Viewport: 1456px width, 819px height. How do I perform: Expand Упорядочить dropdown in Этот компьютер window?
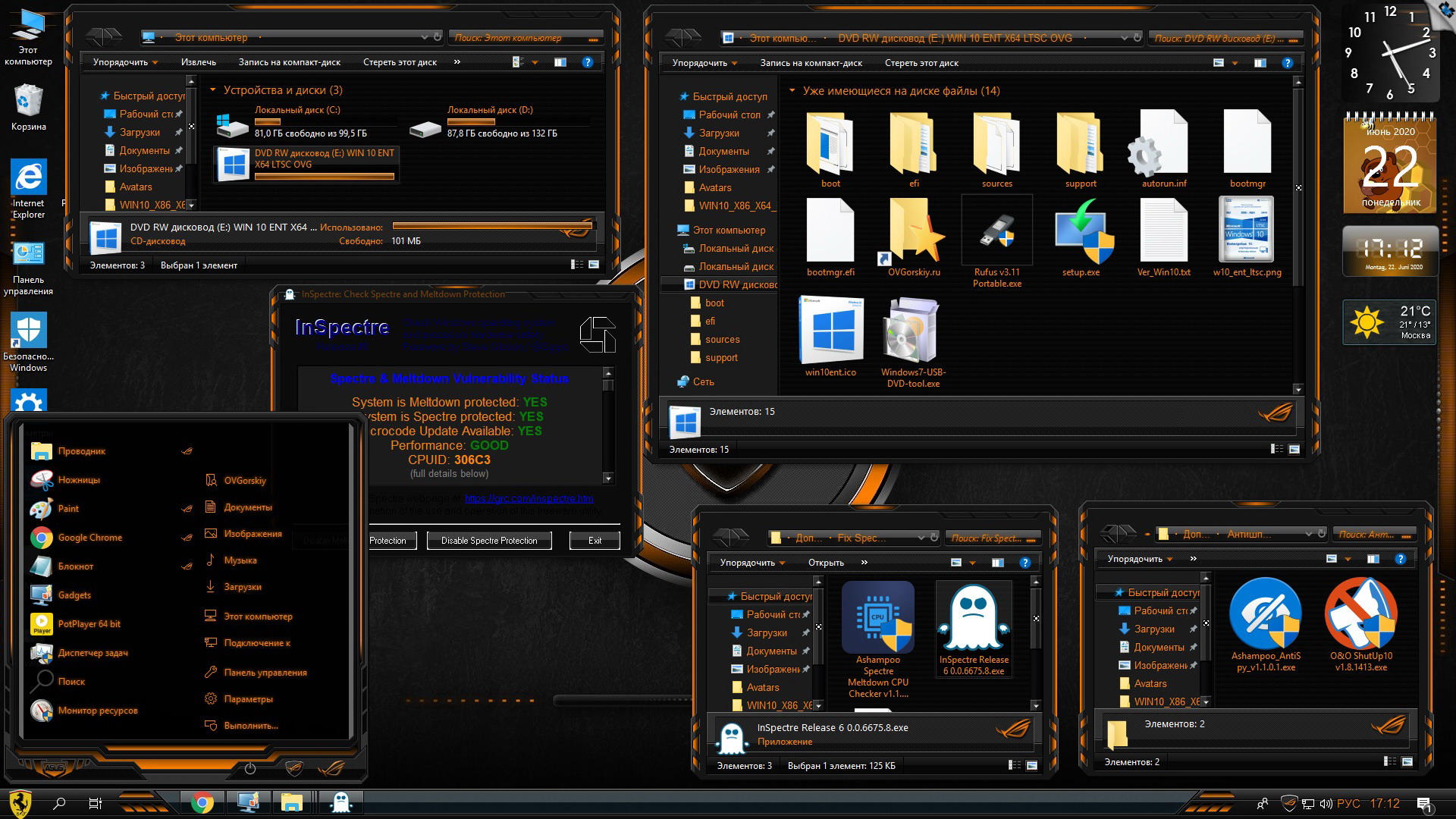click(125, 62)
